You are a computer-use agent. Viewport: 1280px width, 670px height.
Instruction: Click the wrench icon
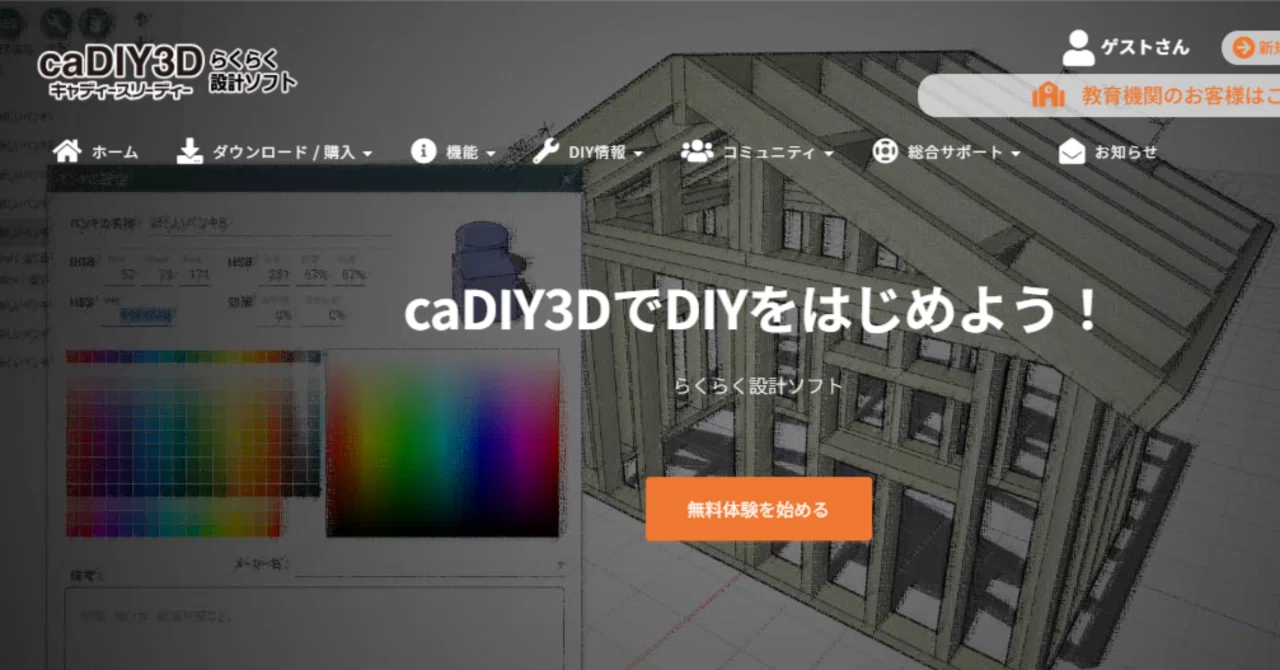pos(546,152)
